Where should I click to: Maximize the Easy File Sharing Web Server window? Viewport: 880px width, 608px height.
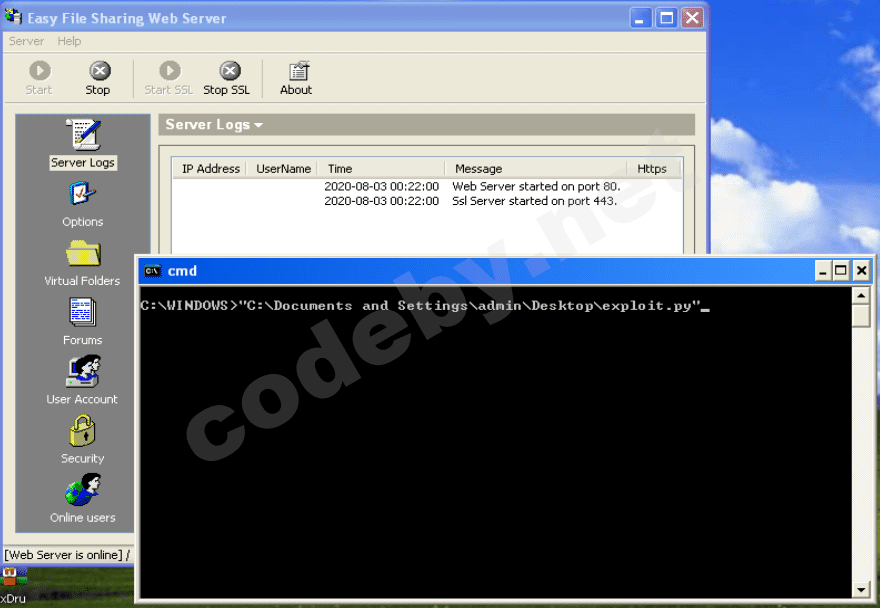tap(666, 18)
